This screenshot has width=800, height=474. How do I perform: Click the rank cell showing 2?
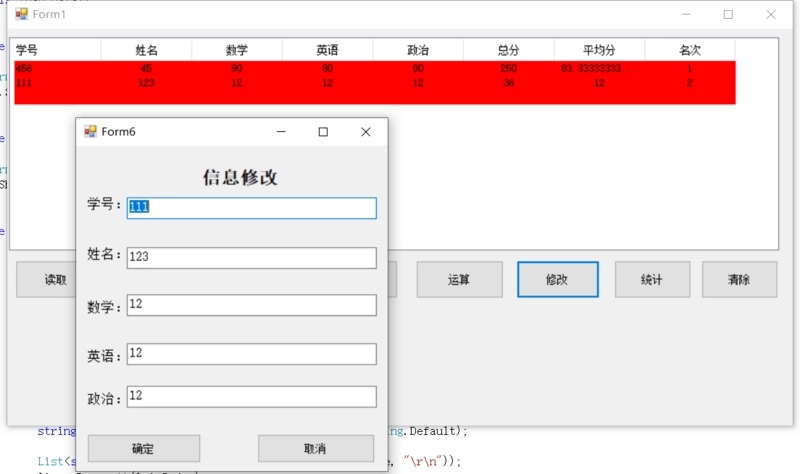(x=690, y=83)
